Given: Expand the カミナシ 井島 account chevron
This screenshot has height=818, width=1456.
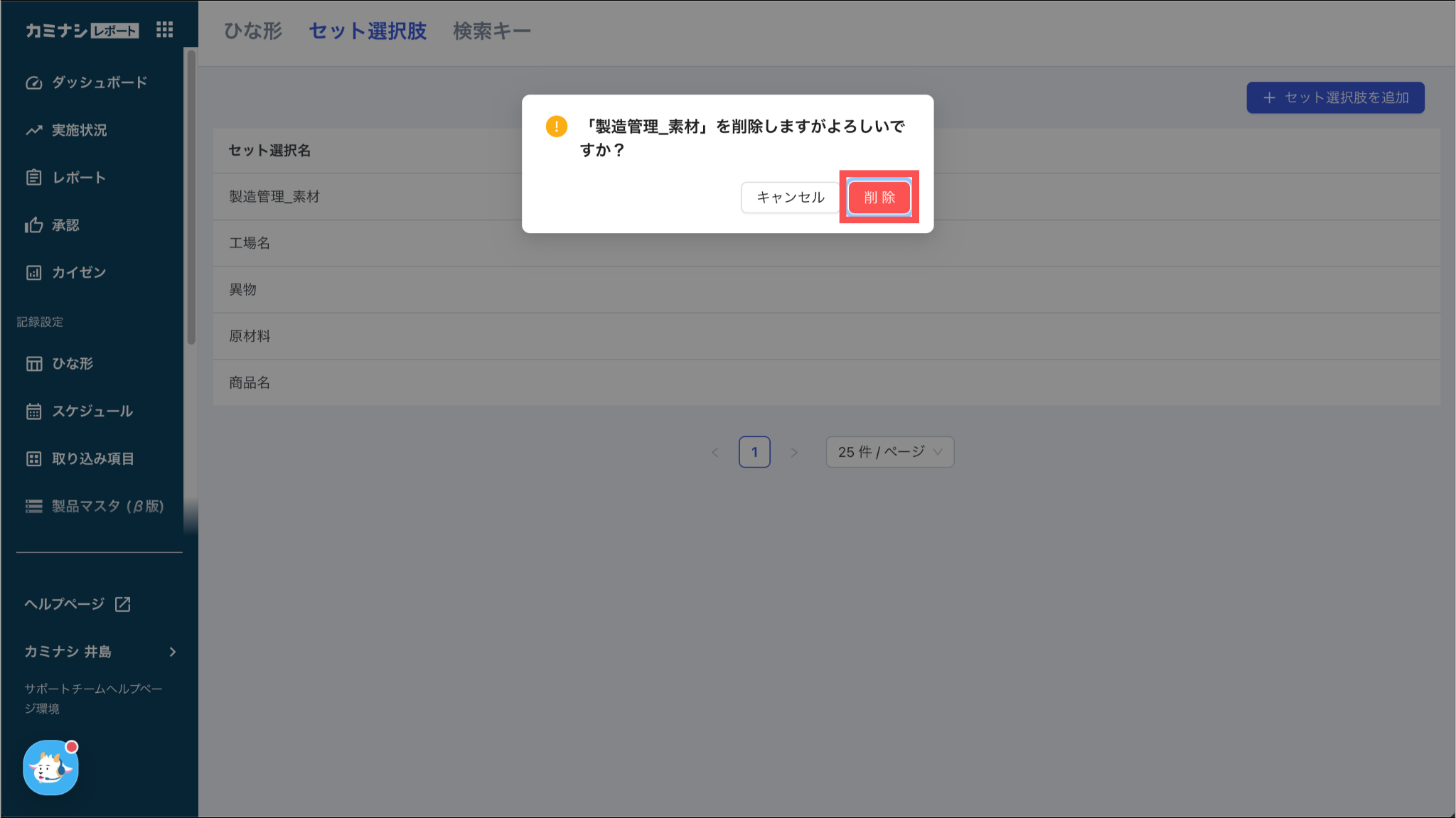Looking at the screenshot, I should 172,652.
